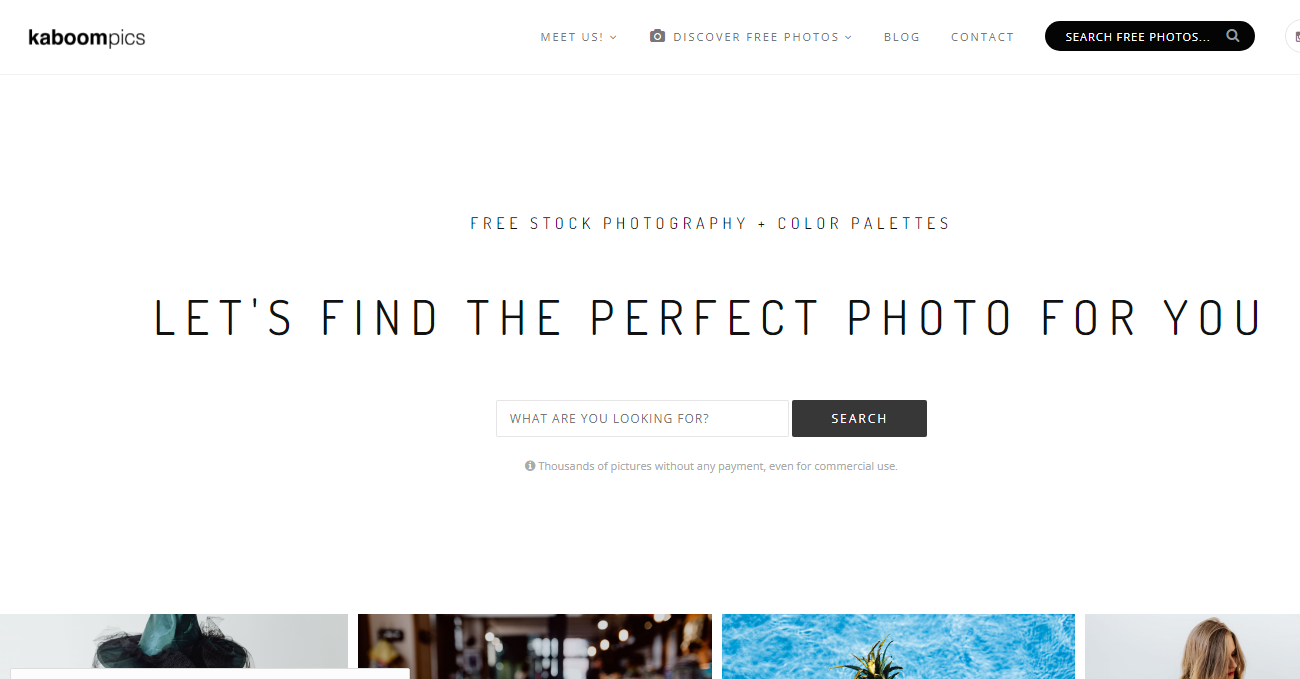Go to the BLOG page
The image size is (1300, 679).
tap(902, 37)
